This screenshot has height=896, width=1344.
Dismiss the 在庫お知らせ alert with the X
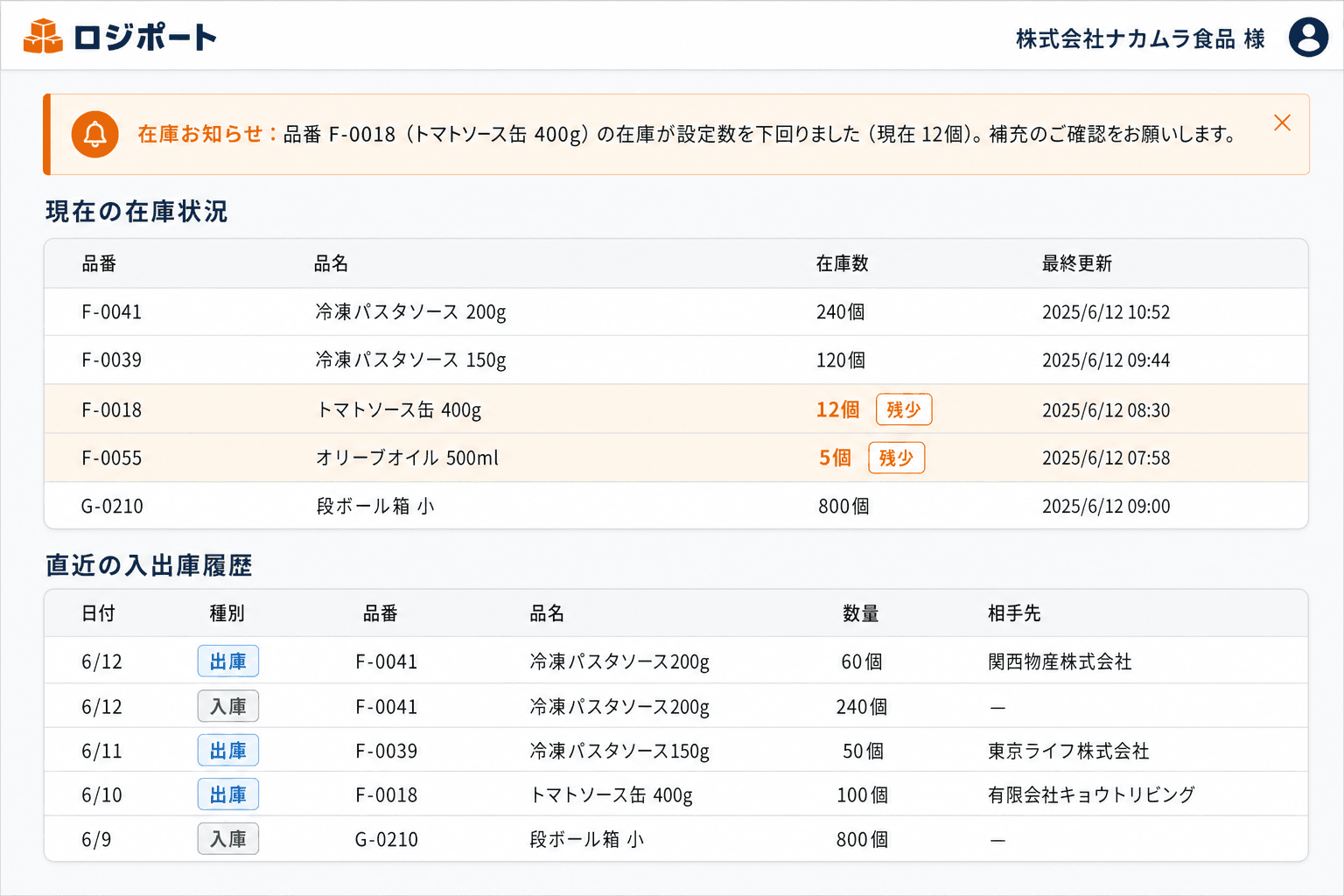(x=1282, y=122)
